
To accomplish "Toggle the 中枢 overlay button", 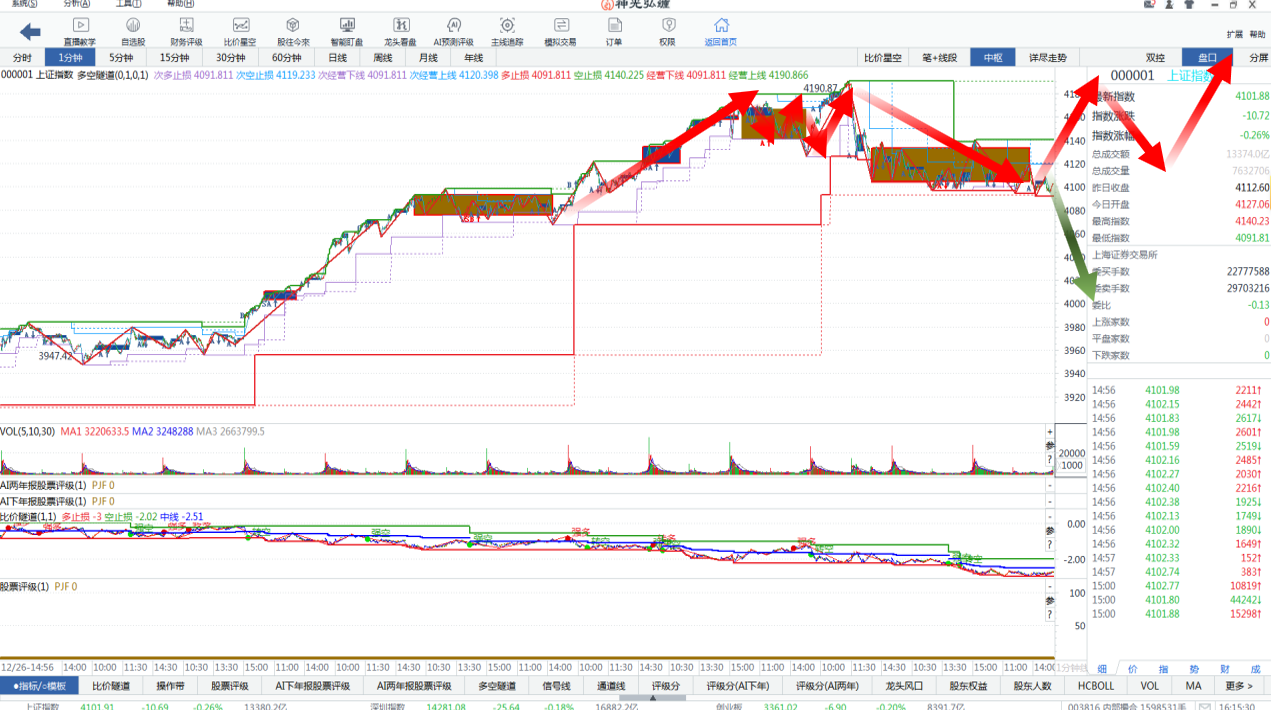I will (x=992, y=58).
